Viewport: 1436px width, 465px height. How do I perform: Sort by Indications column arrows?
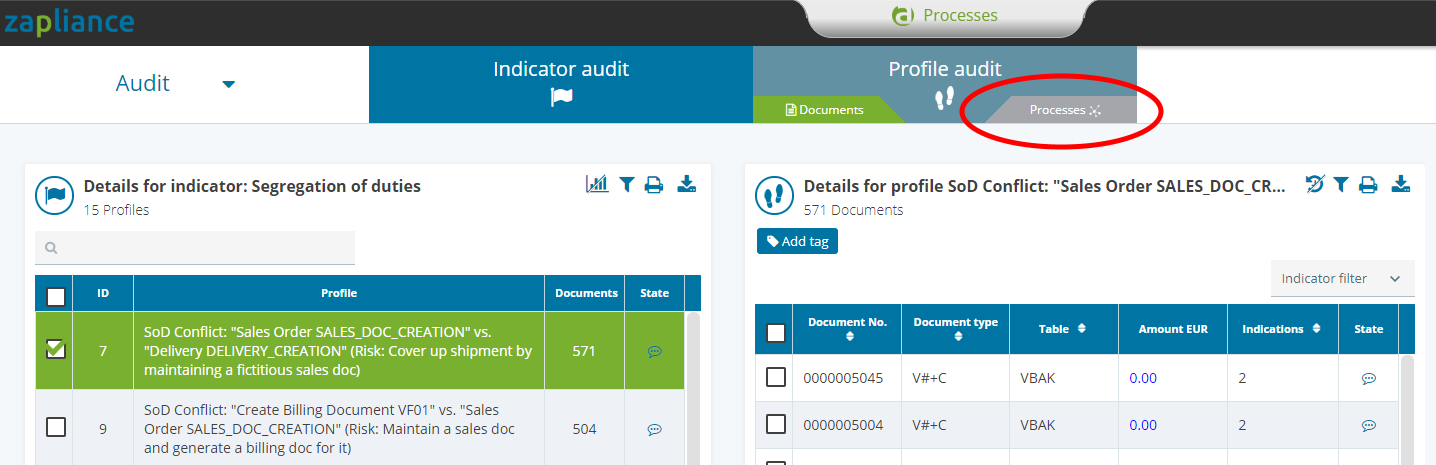[x=1317, y=329]
